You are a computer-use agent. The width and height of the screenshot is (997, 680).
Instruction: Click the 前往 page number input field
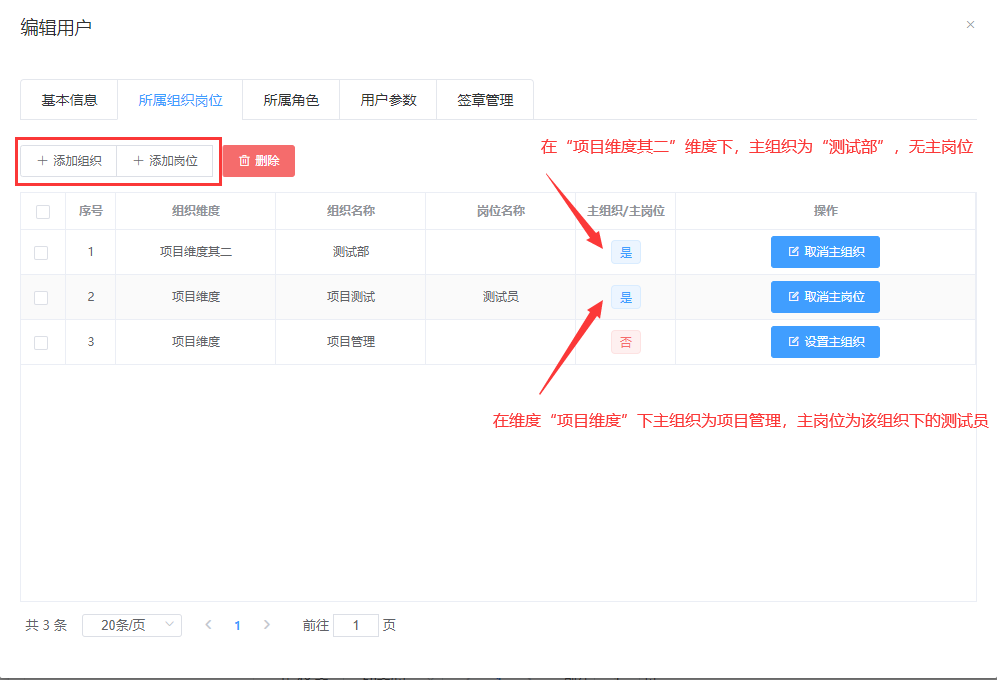(x=355, y=625)
